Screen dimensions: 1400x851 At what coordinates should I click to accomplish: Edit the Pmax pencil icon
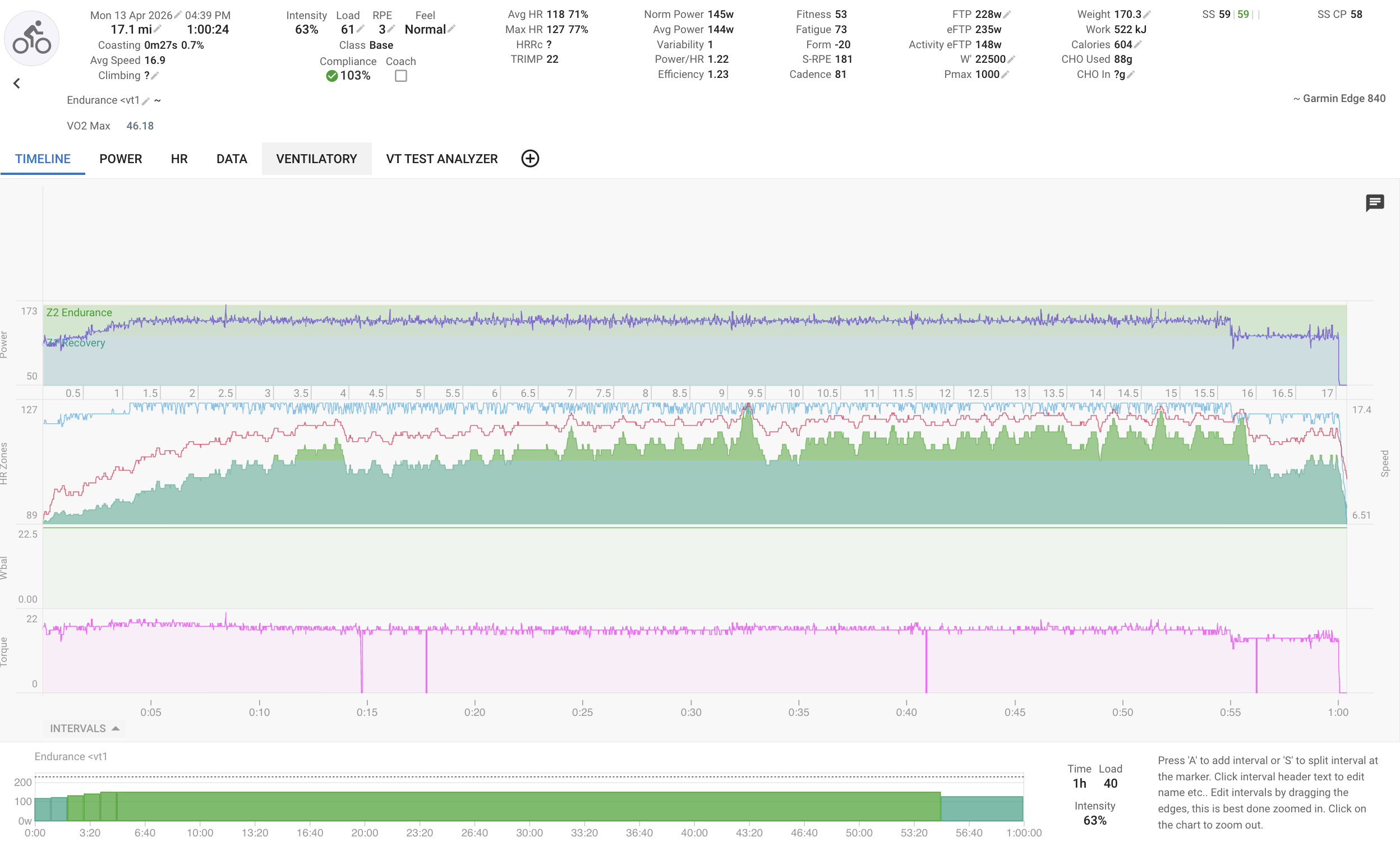point(1005,75)
